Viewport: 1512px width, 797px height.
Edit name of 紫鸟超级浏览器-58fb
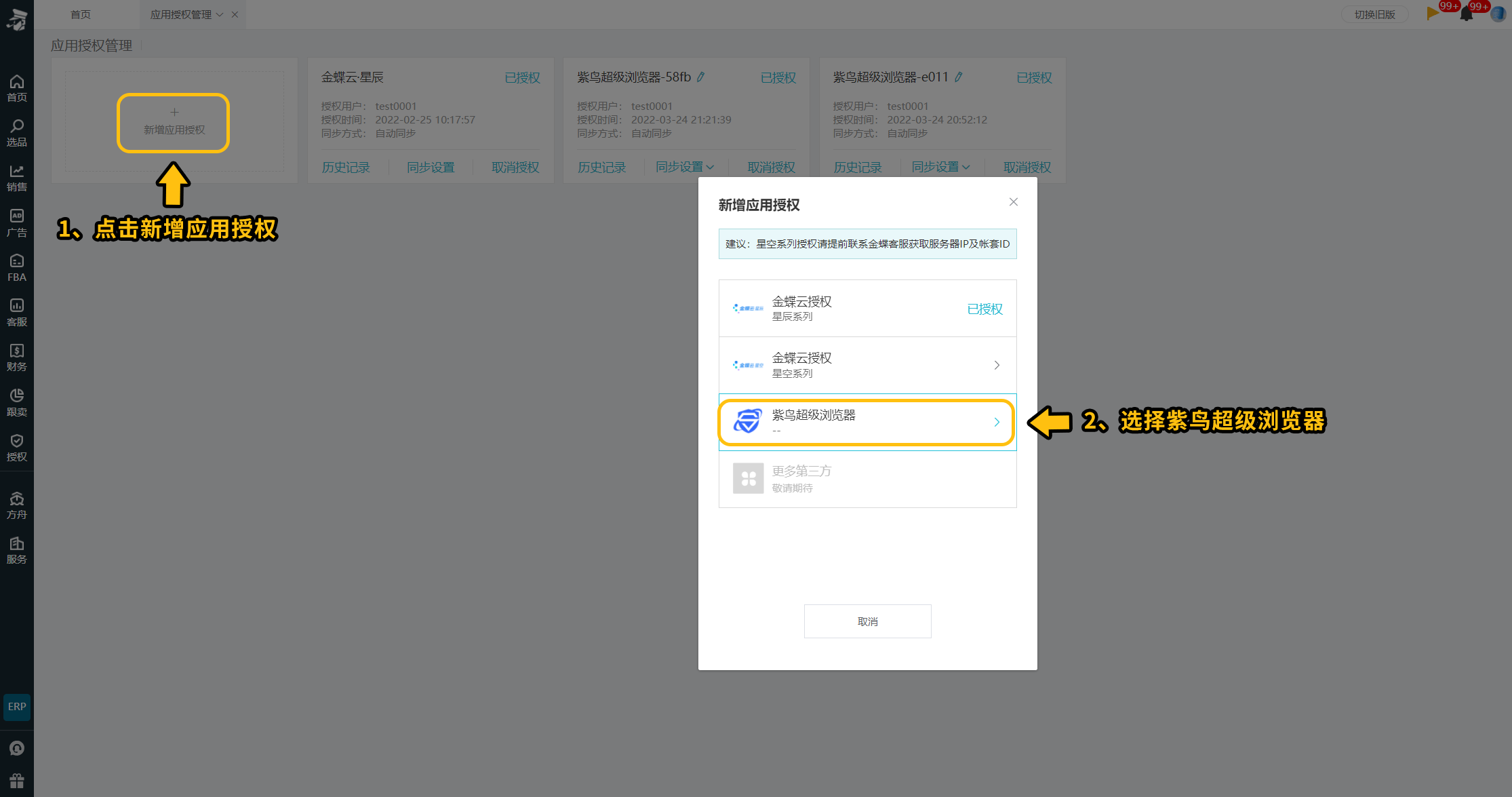(701, 77)
